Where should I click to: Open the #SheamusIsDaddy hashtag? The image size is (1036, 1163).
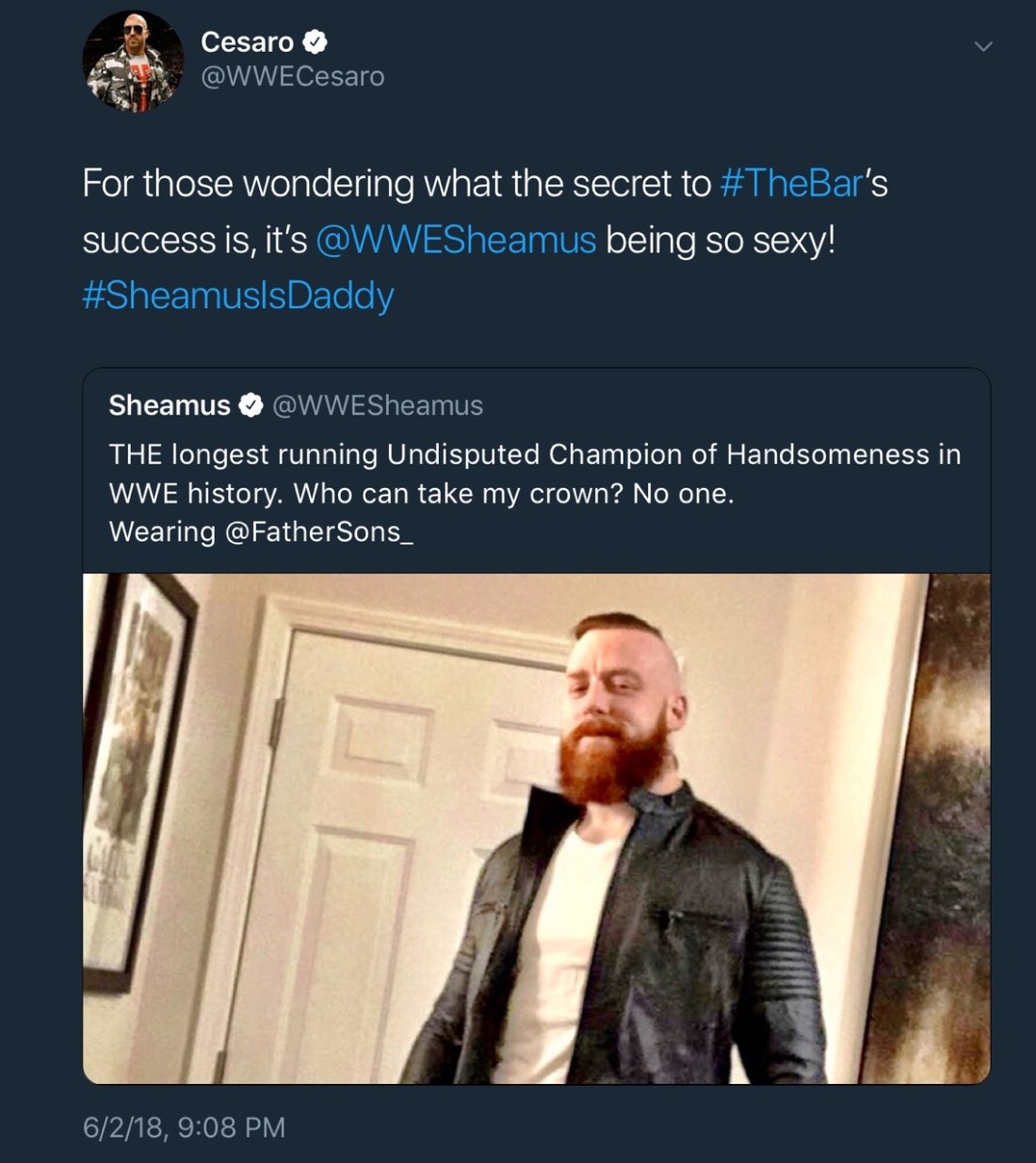pyautogui.click(x=238, y=296)
